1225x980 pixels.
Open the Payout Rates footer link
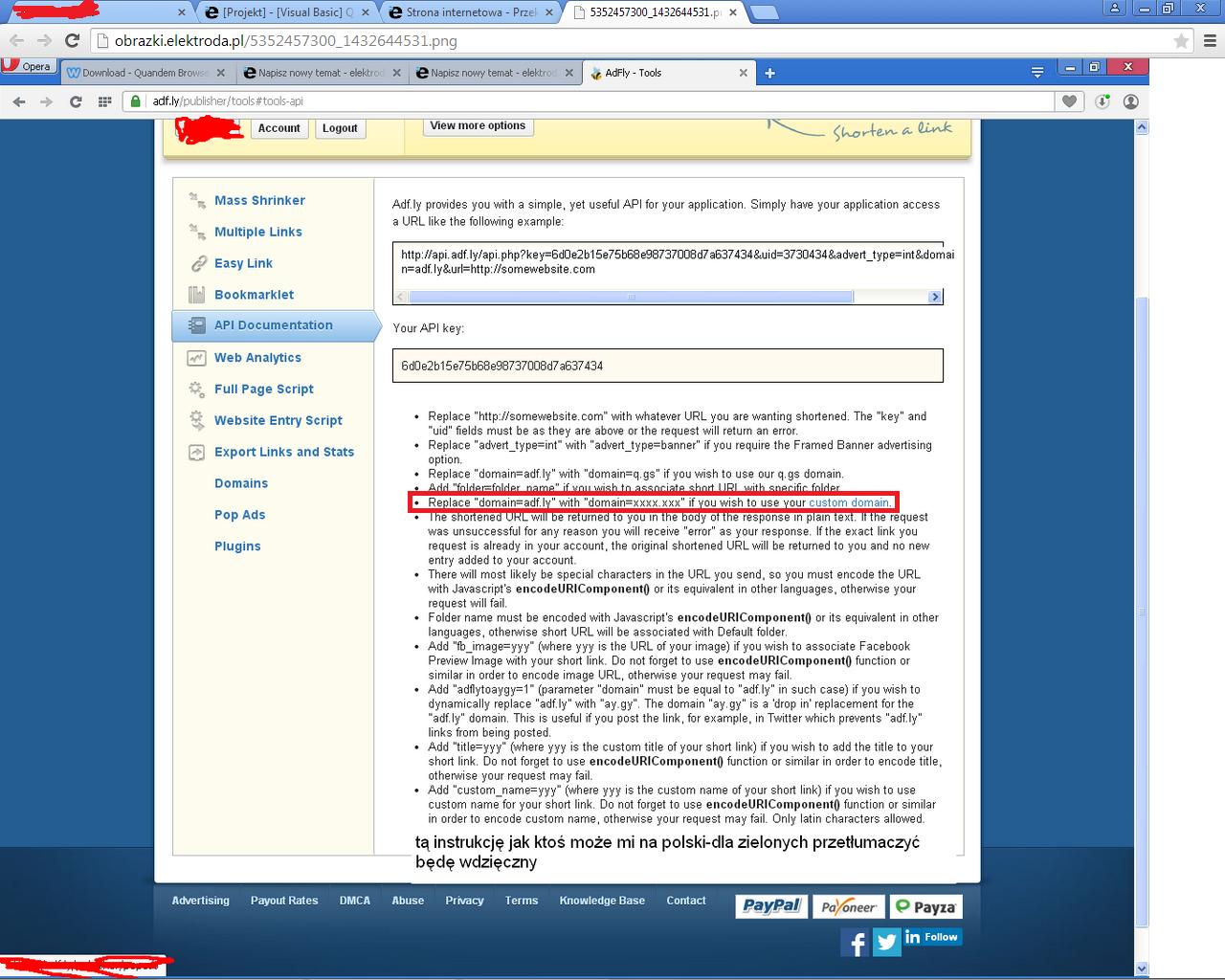[284, 901]
